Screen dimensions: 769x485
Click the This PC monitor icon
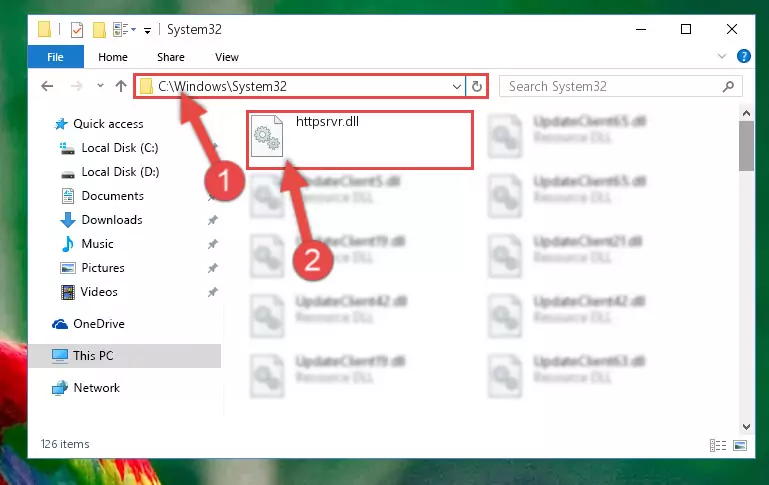(x=60, y=356)
